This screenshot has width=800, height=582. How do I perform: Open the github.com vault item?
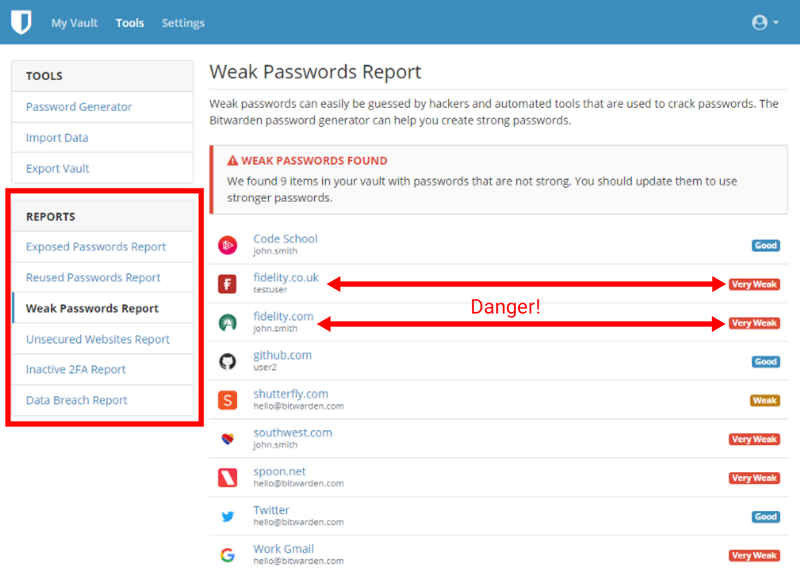pos(282,355)
